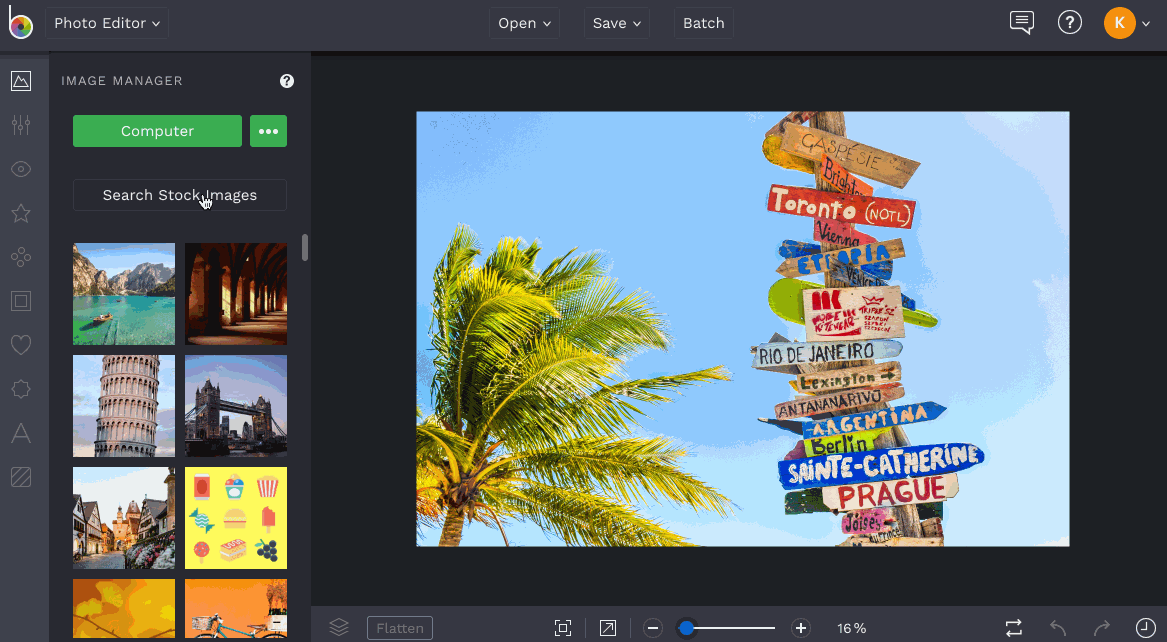Click the zoom in plus button
Viewport: 1167px width, 642px height.
[800, 628]
